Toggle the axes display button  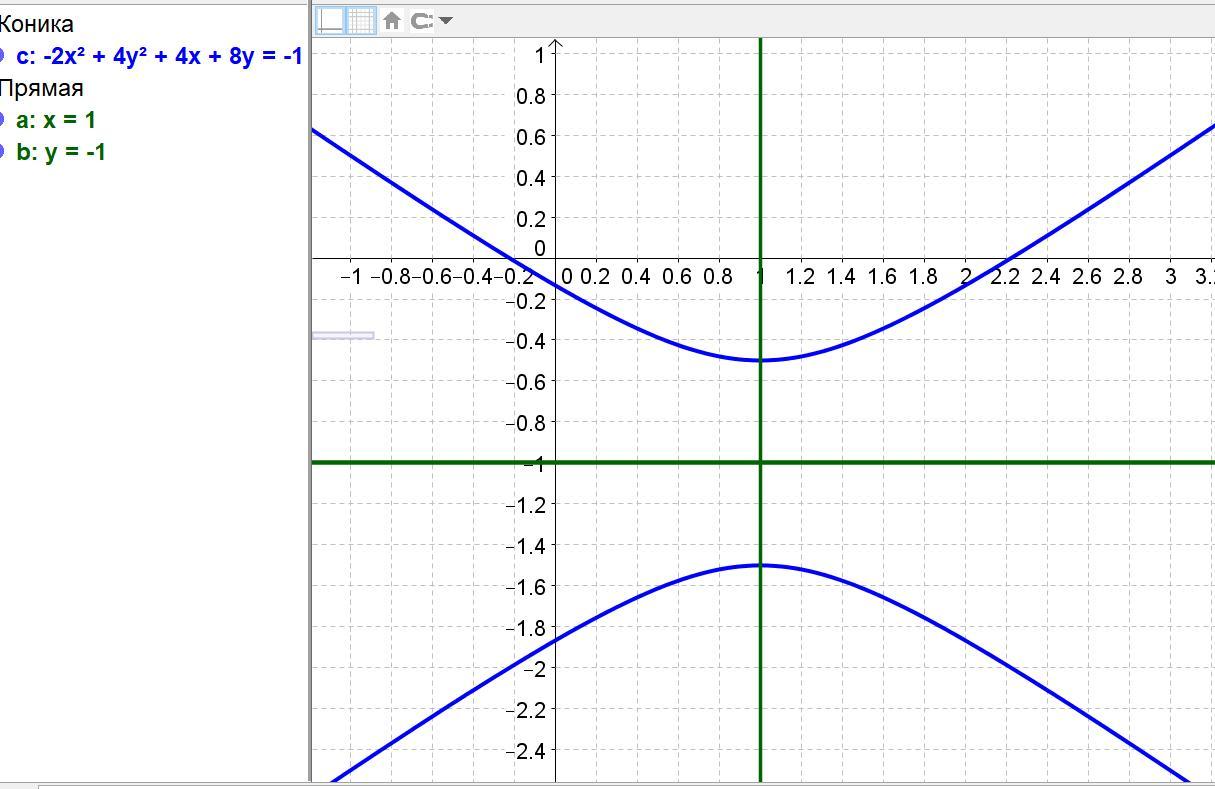(330, 20)
